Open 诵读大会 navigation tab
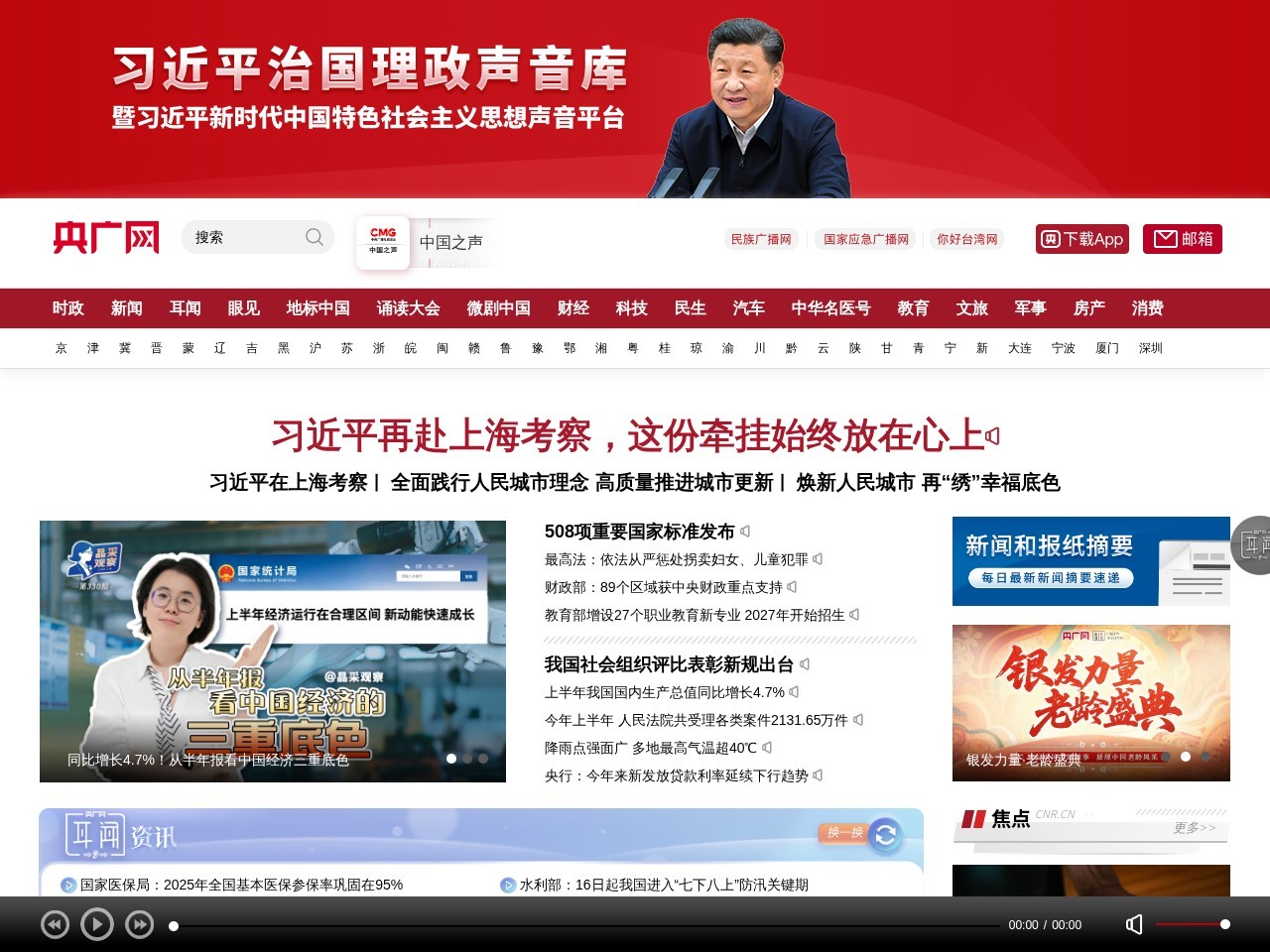1270x952 pixels. (x=409, y=308)
